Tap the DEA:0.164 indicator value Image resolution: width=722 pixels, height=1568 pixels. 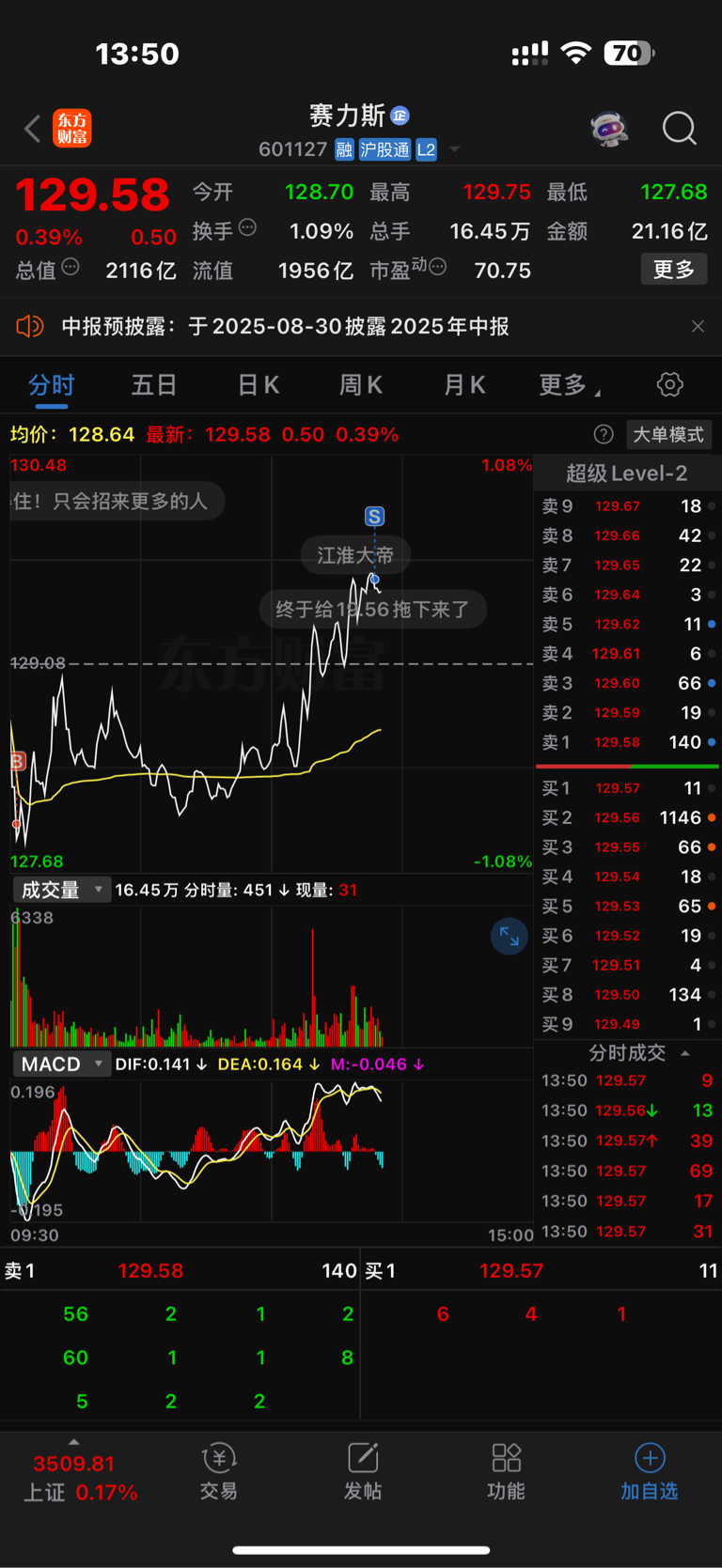click(268, 1064)
